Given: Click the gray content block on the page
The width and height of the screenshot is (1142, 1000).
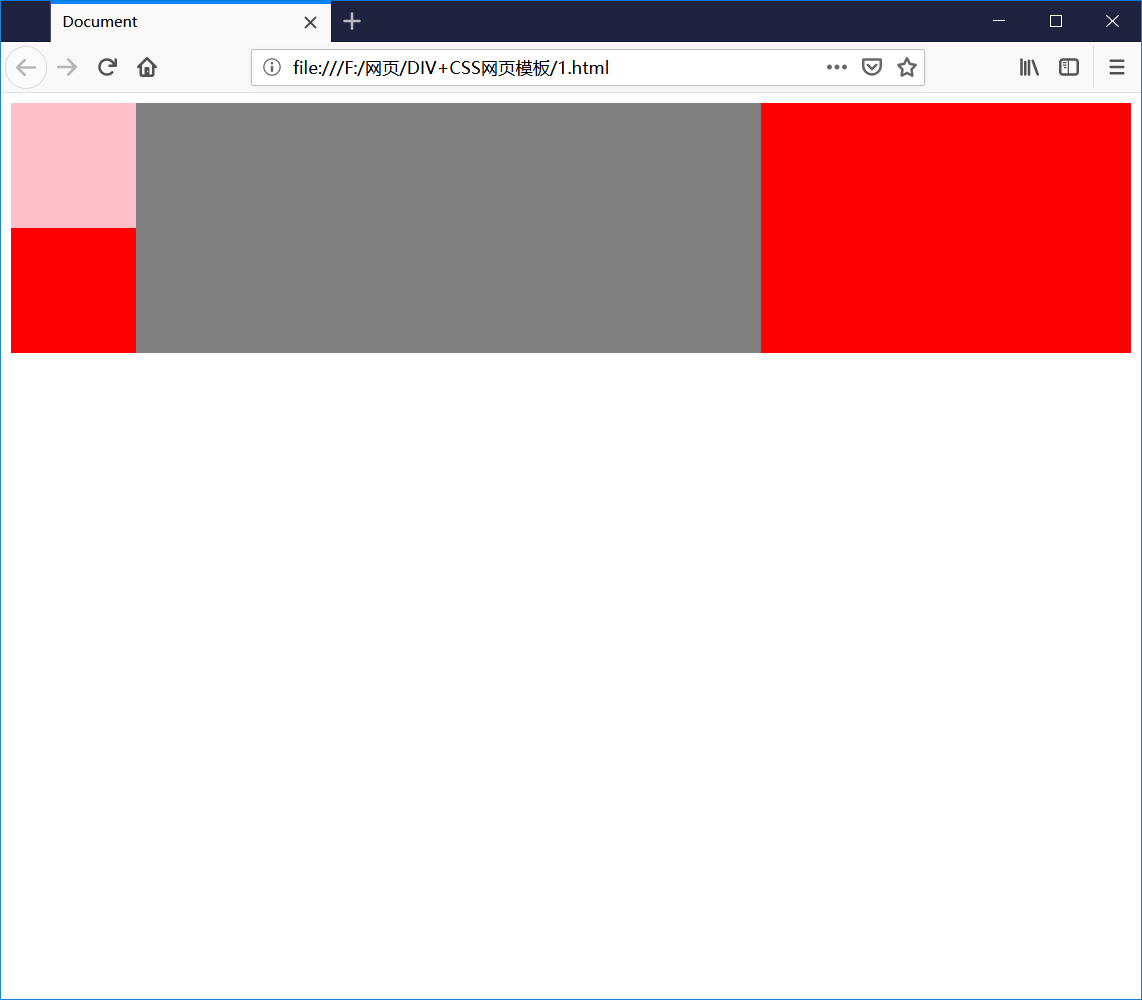Looking at the screenshot, I should pos(448,227).
